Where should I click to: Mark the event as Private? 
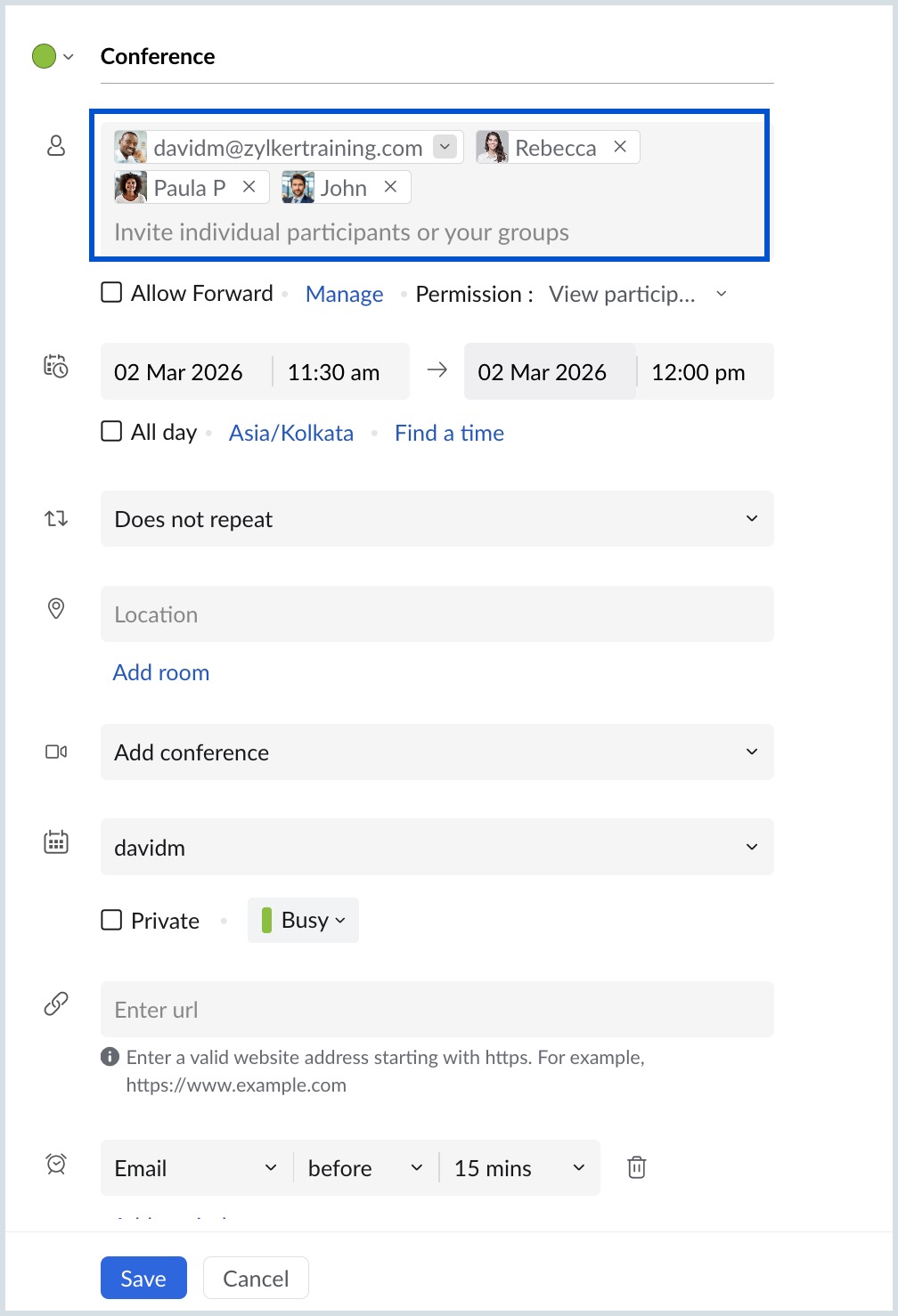click(111, 920)
